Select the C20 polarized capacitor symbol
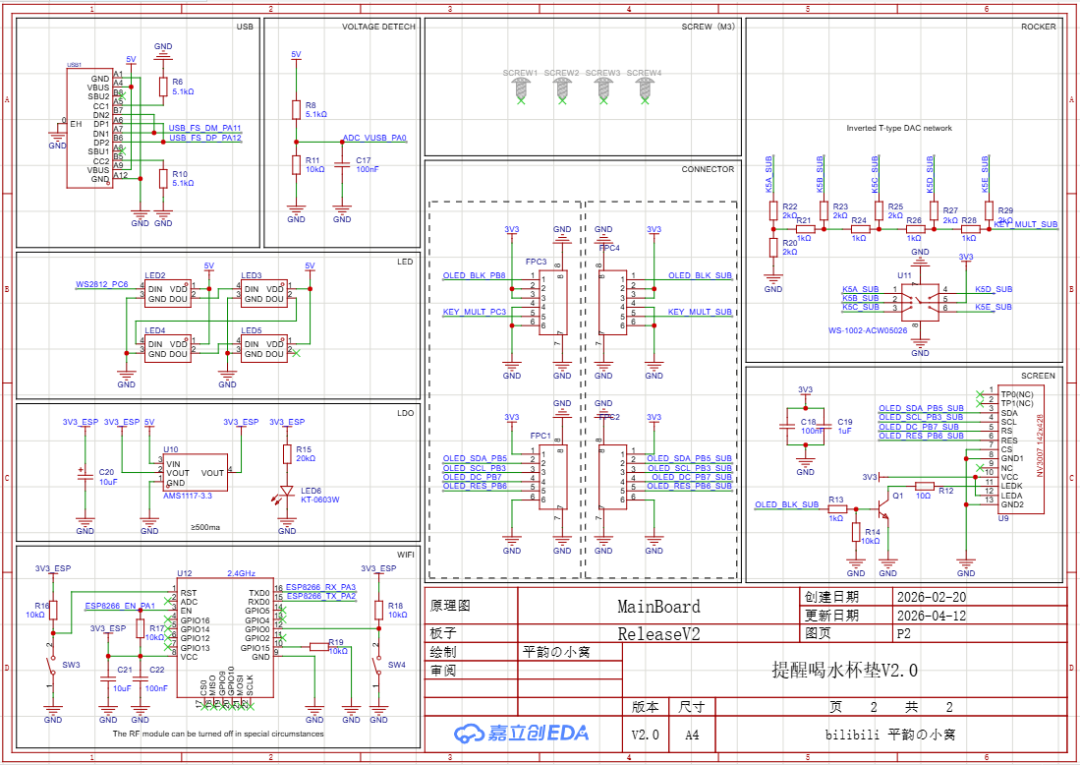1080x765 pixels. pyautogui.click(x=84, y=476)
